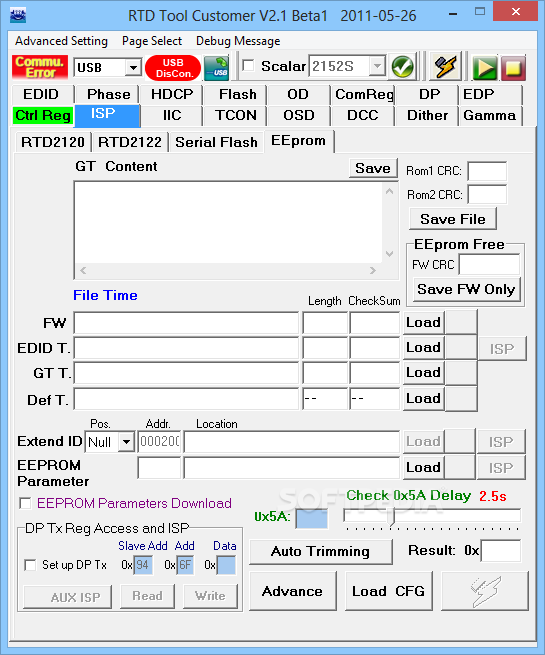The width and height of the screenshot is (545, 655).
Task: Switch to the DCC tab
Action: (x=363, y=115)
